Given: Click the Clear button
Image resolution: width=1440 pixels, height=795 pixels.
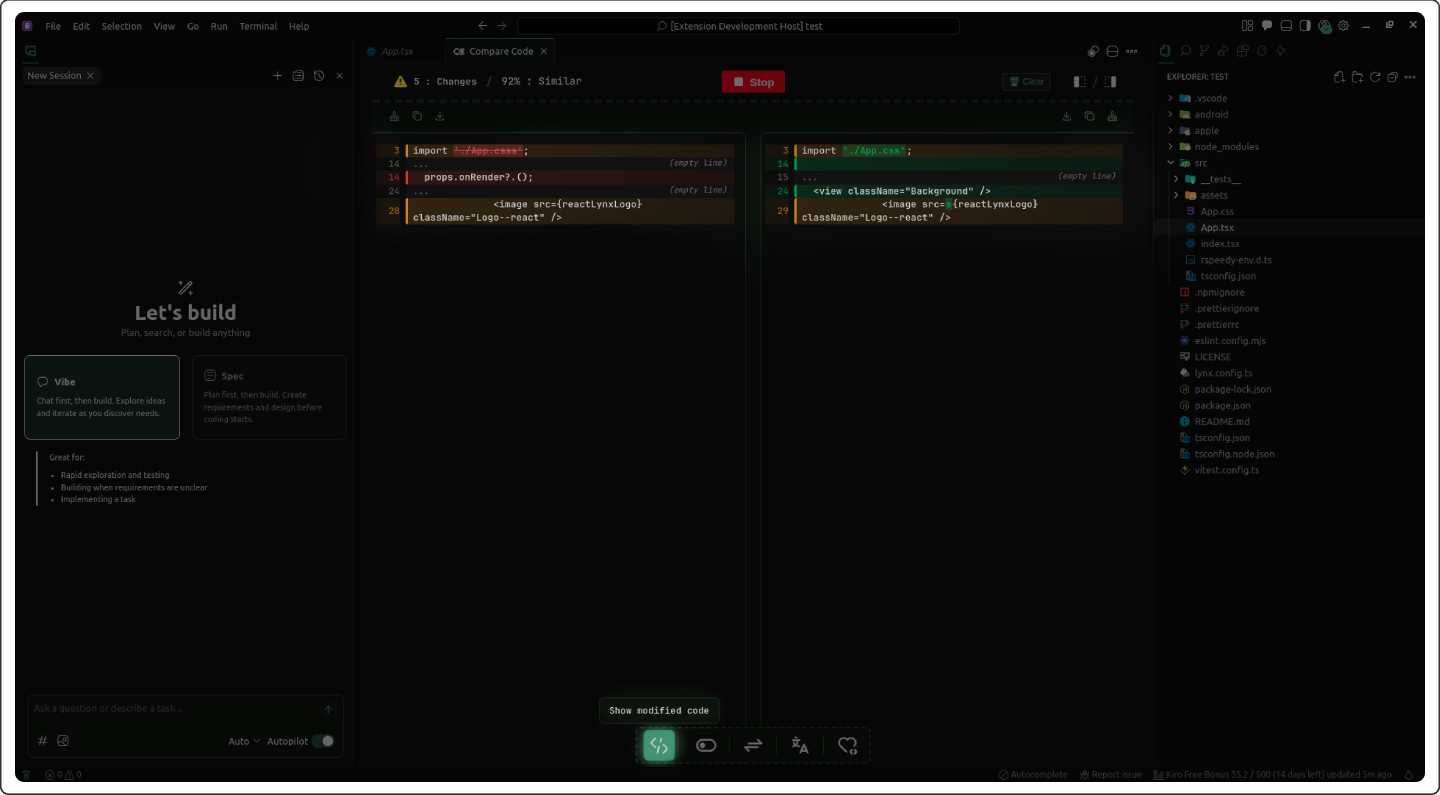Looking at the screenshot, I should pos(1026,82).
